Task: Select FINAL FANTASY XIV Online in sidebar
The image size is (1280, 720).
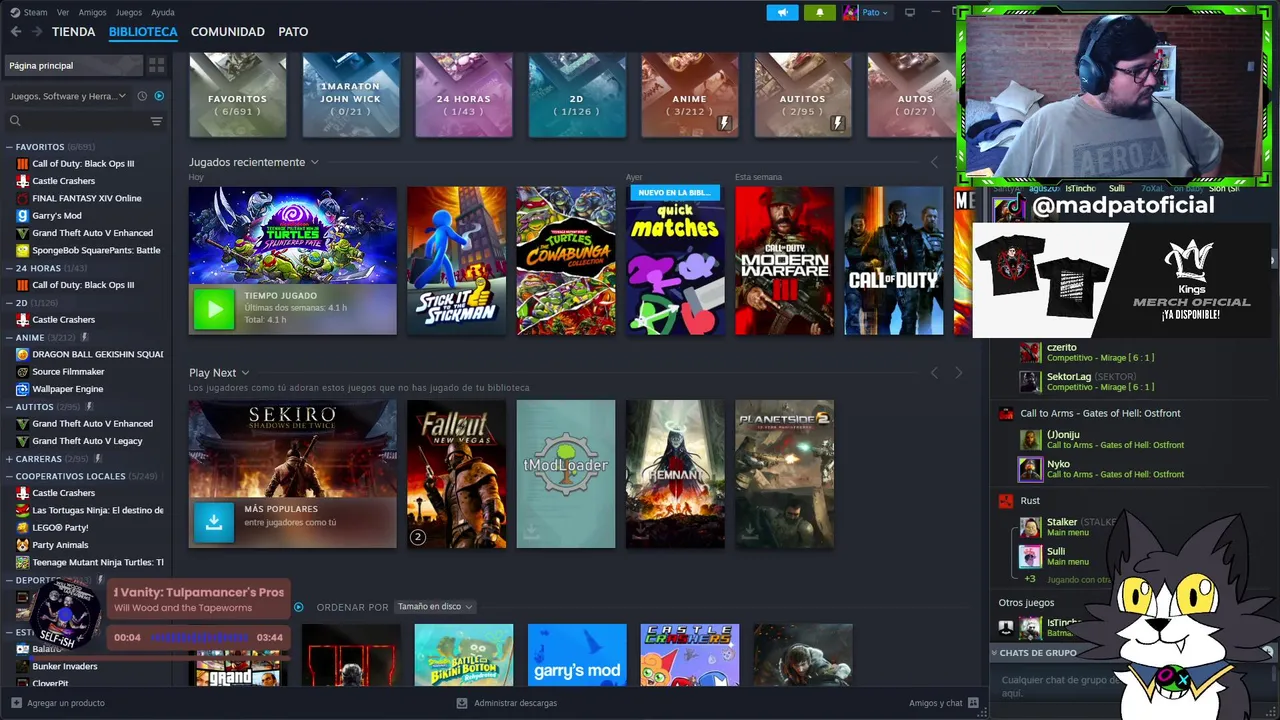Action: click(86, 198)
